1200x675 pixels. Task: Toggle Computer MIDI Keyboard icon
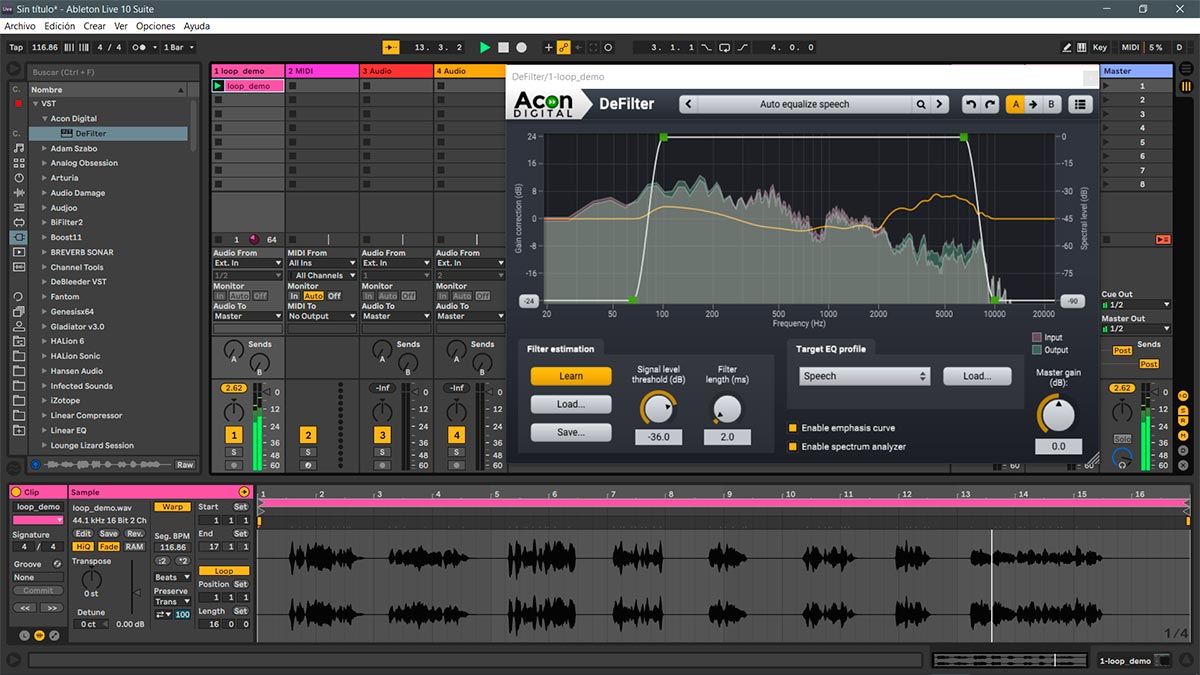pyautogui.click(x=1083, y=47)
